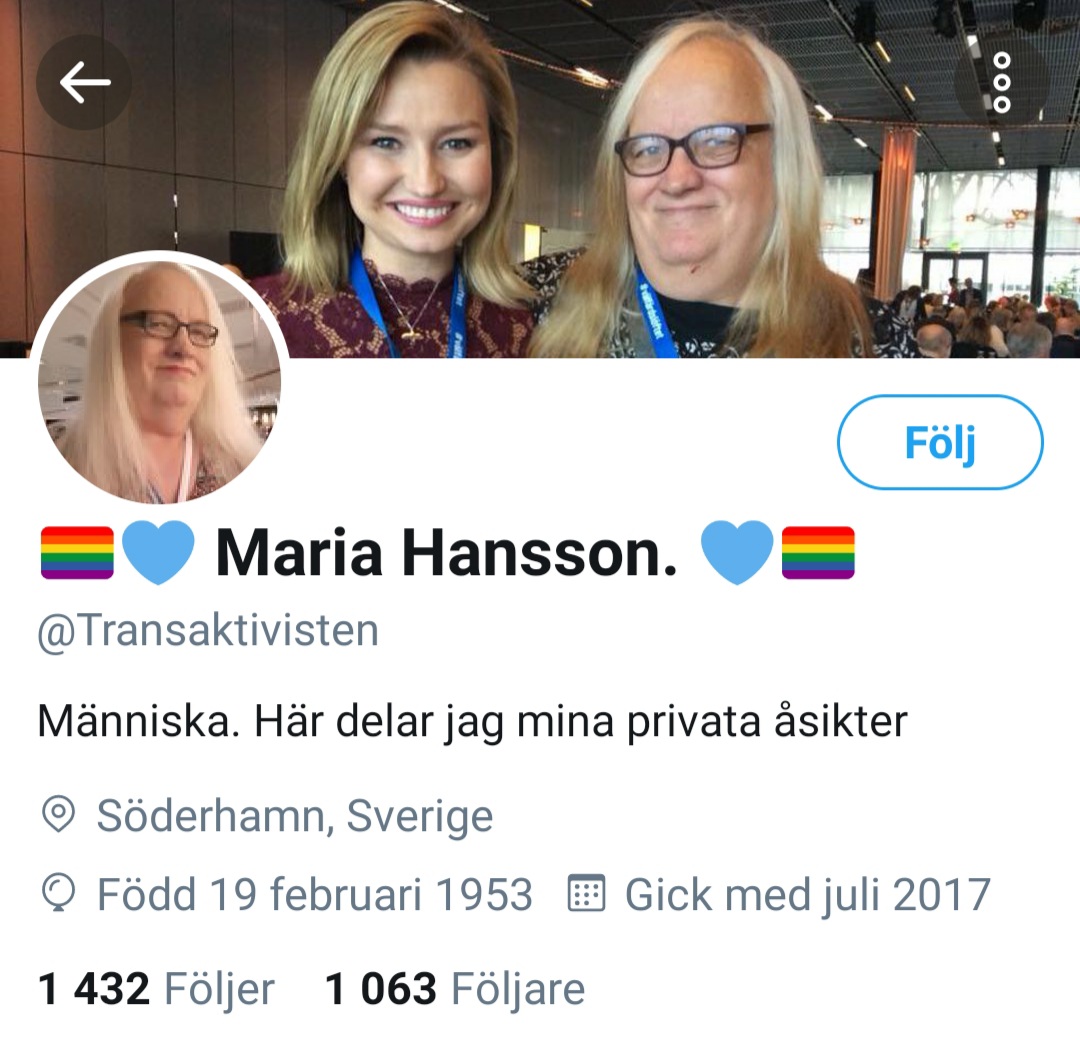Click the rainbow flag before the name

(x=77, y=552)
